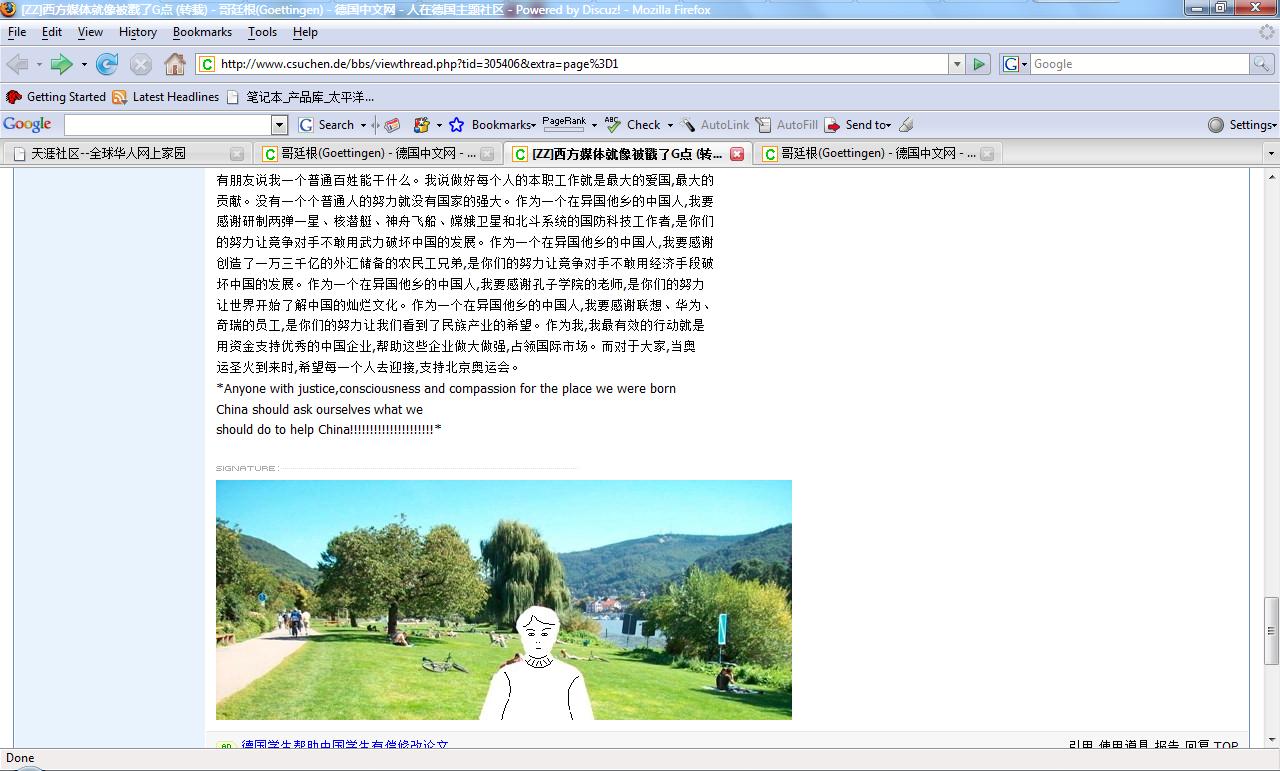Click in the Google search box at top right
The width and height of the screenshot is (1280, 771).
point(1140,64)
